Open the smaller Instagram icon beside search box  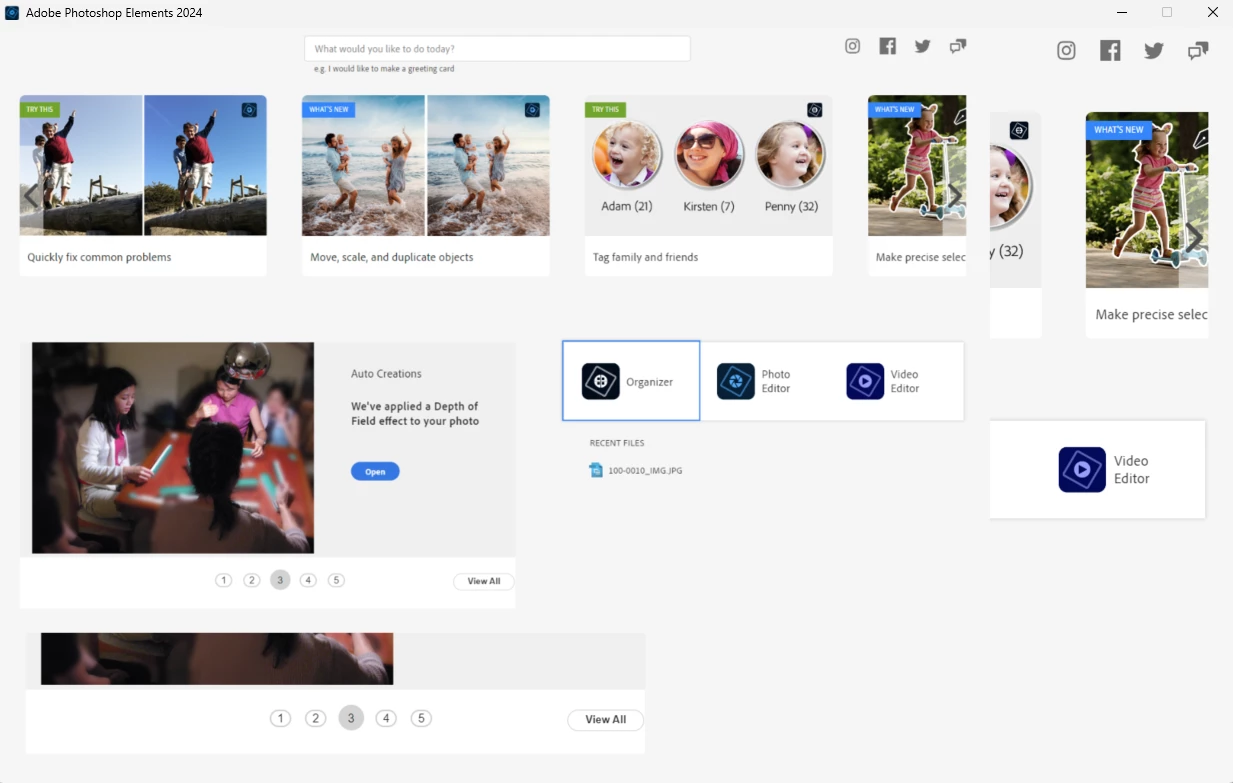point(852,46)
